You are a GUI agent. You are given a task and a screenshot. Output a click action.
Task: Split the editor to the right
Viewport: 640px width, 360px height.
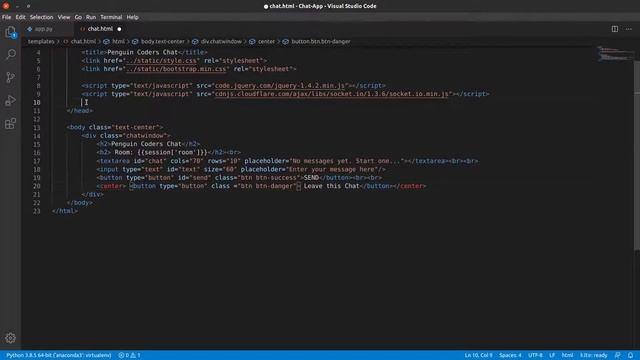pos(614,29)
